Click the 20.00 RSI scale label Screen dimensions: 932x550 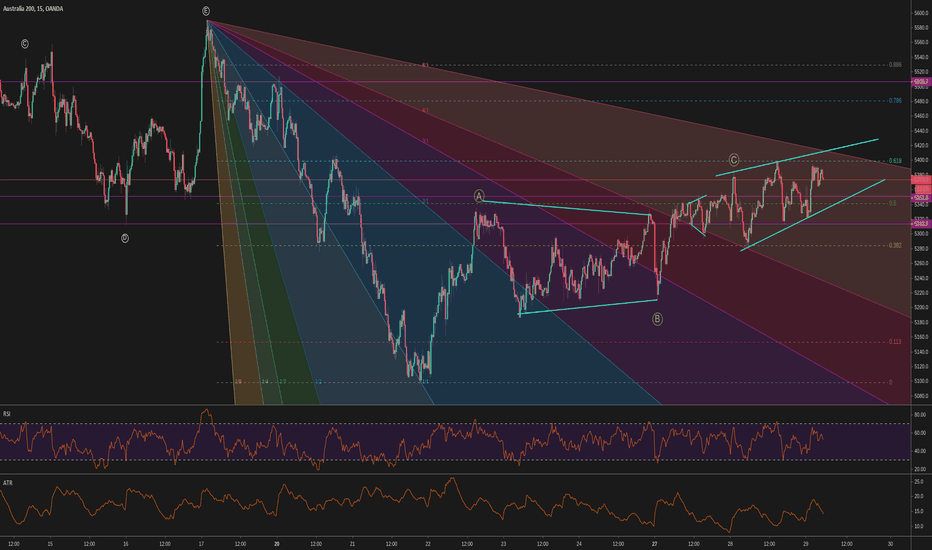point(920,469)
